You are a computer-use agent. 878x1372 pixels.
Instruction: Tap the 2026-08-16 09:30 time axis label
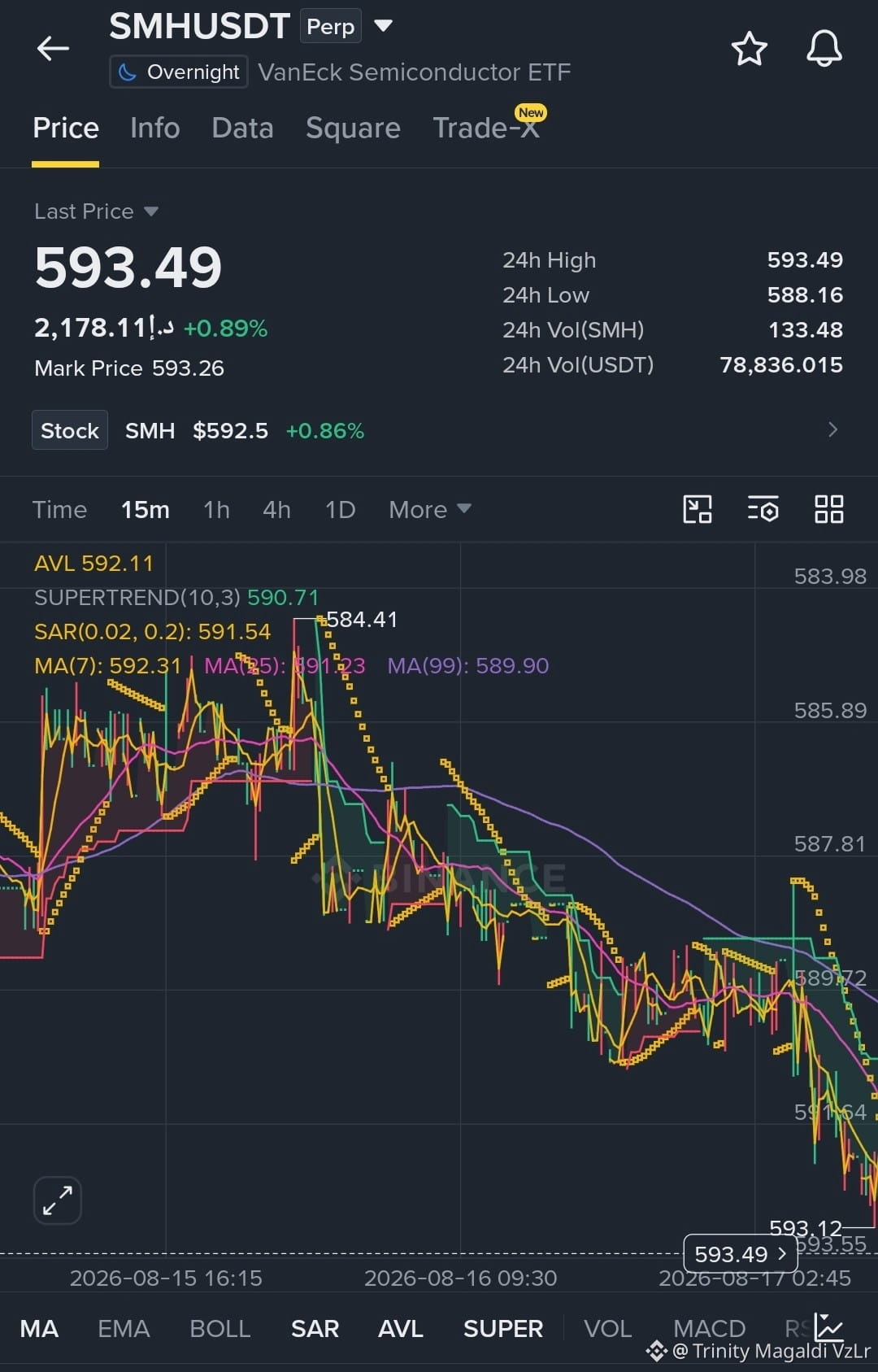460,1278
